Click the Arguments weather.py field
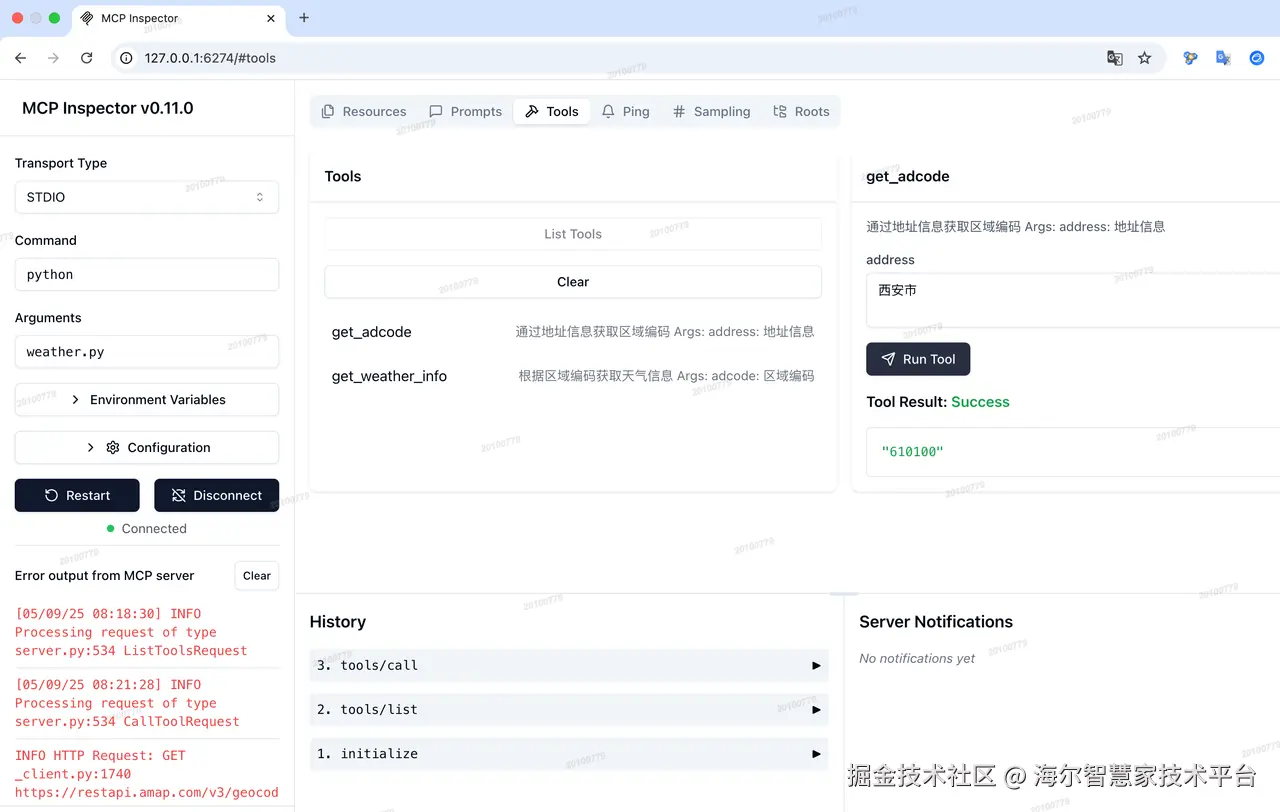Image resolution: width=1280 pixels, height=812 pixels. click(x=147, y=352)
